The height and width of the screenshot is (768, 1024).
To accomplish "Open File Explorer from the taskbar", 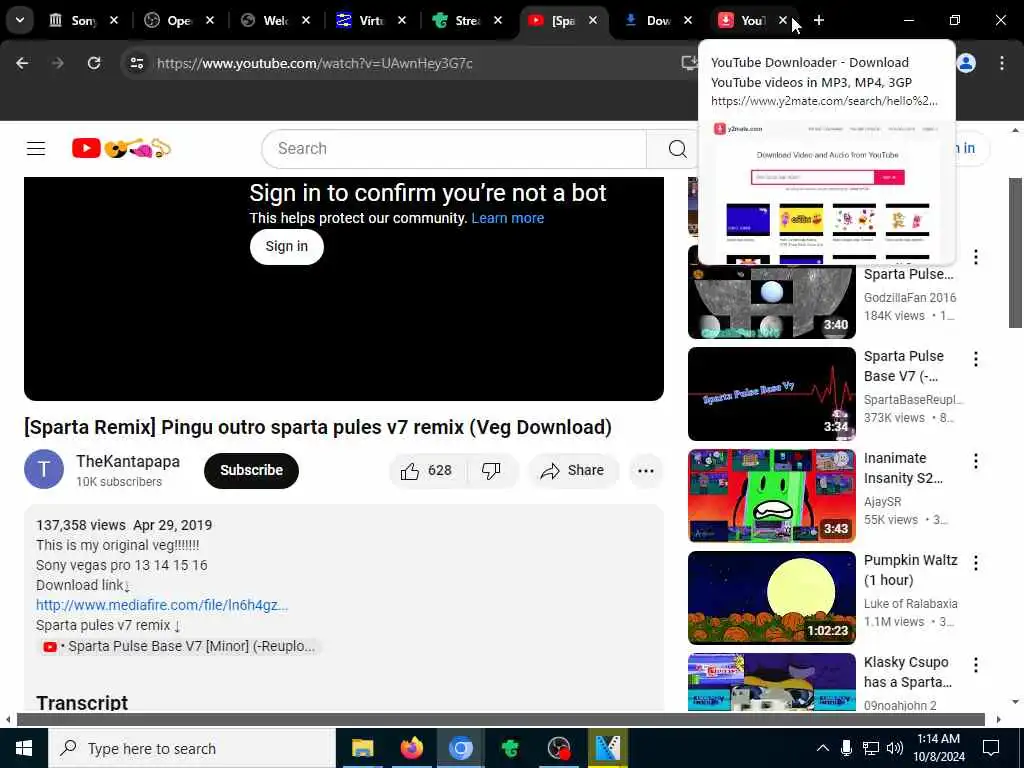I will point(362,748).
